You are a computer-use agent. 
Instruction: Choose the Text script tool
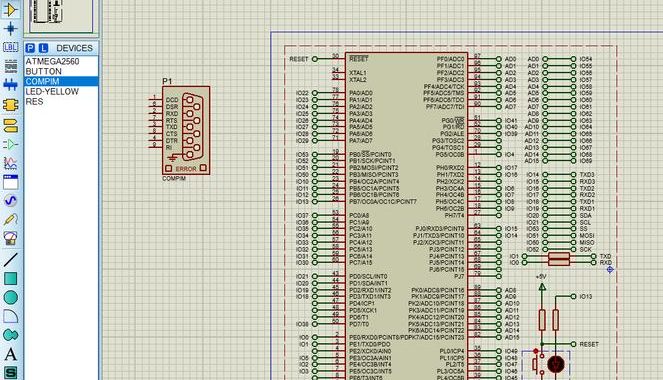(x=10, y=66)
